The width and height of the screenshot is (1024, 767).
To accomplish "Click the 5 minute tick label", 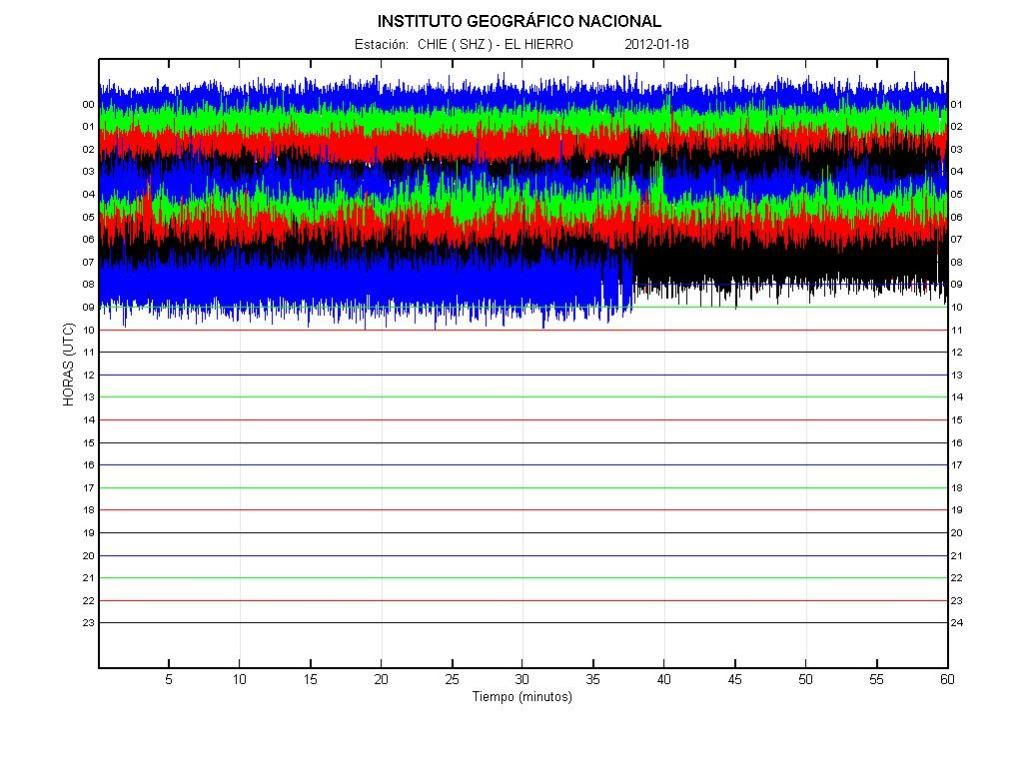I will point(169,680).
